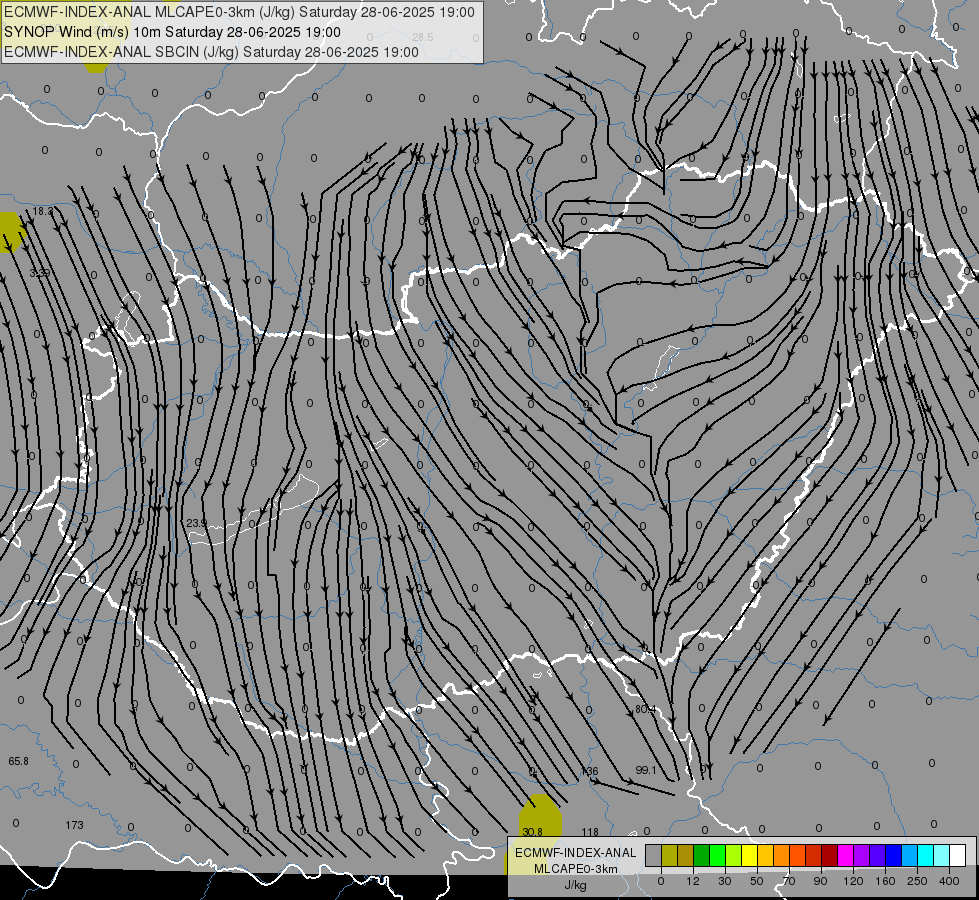This screenshot has height=900, width=979.
Task: Click the legend tick label 30
Action: click(725, 881)
